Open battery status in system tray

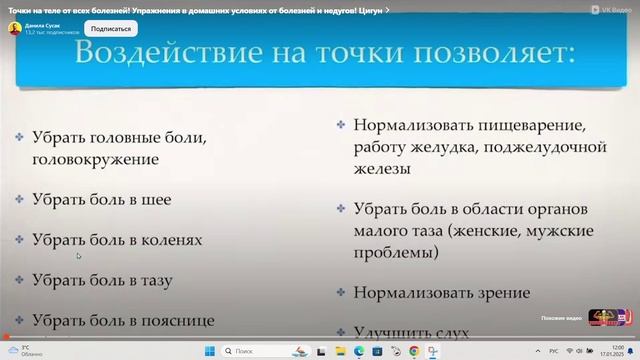point(590,351)
